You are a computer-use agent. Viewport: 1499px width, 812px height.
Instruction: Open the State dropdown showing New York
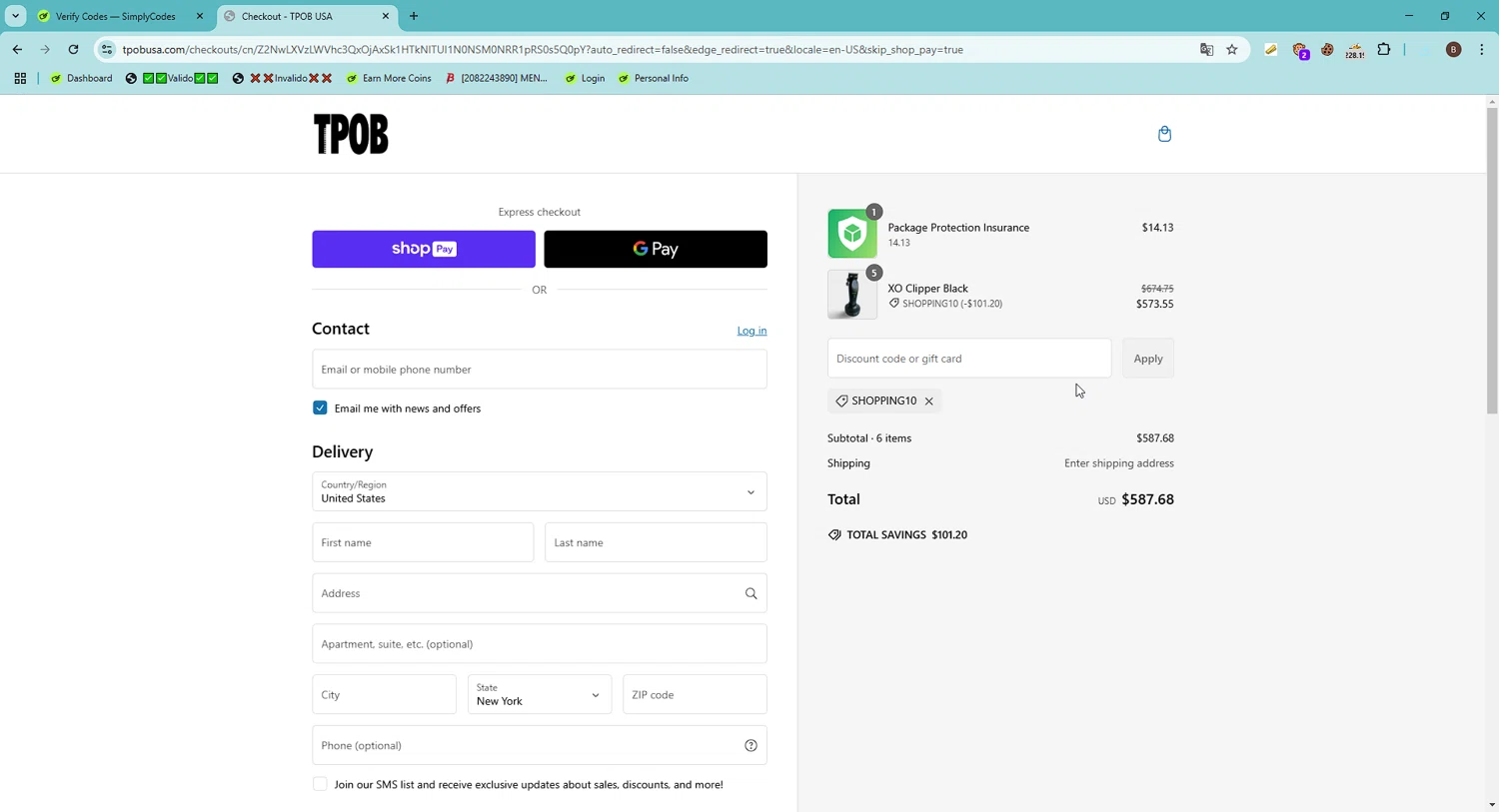[539, 695]
